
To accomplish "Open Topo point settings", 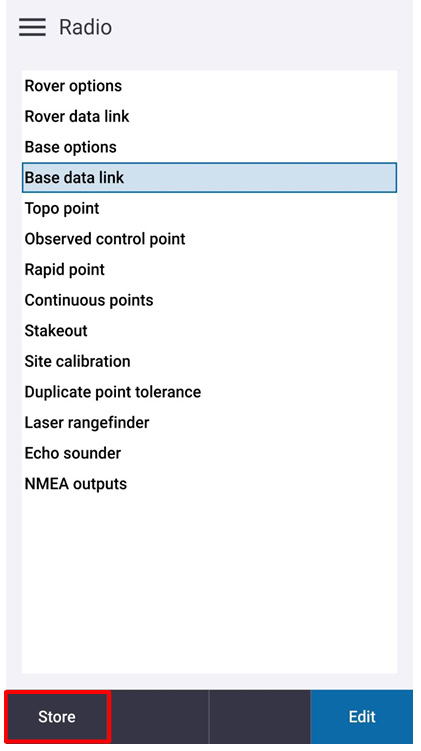I will click(x=209, y=208).
